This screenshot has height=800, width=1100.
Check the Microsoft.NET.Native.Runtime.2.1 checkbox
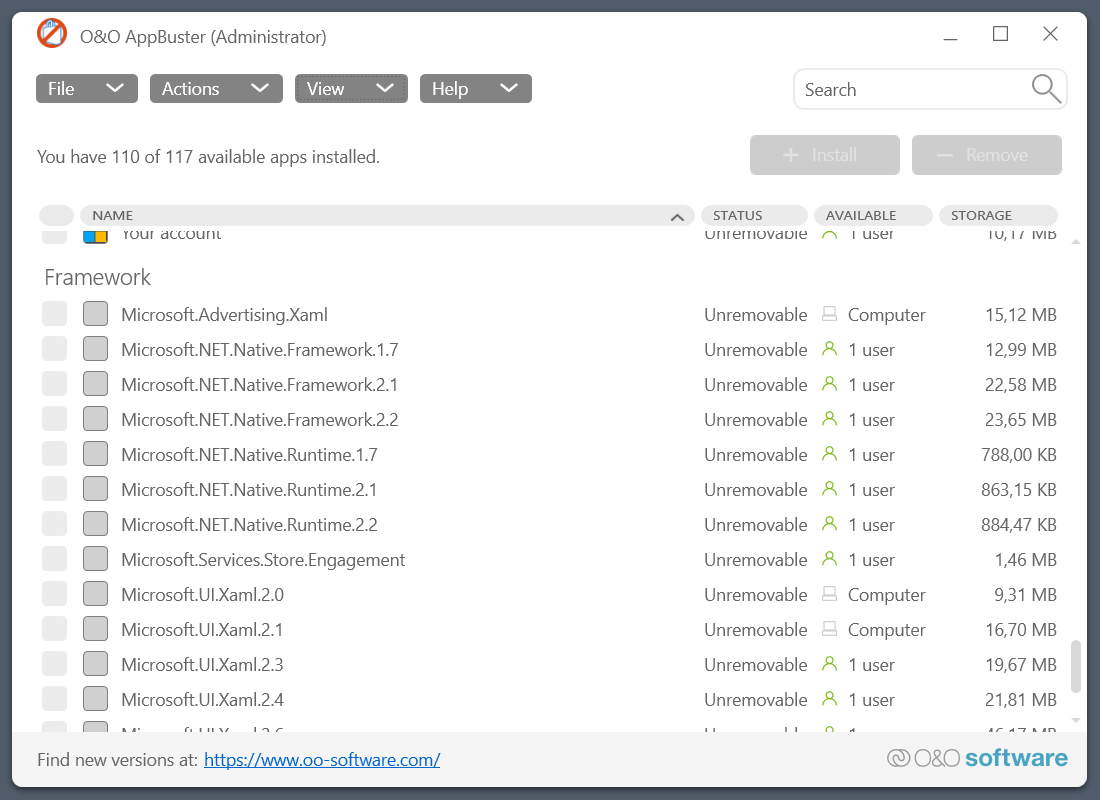55,489
